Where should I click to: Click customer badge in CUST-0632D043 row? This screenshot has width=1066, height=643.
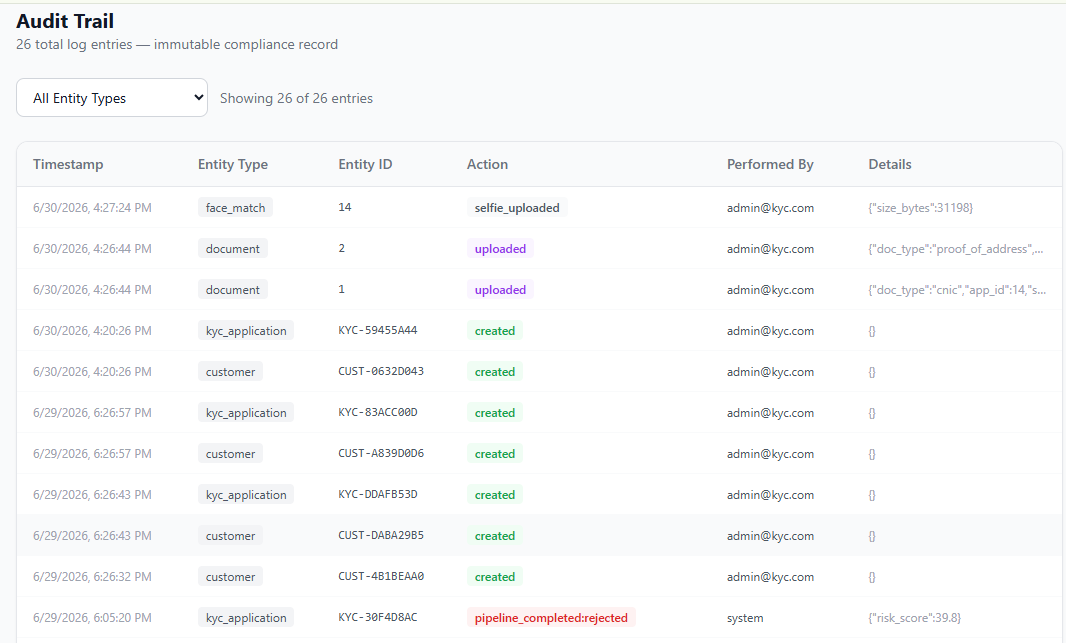pyautogui.click(x=230, y=372)
